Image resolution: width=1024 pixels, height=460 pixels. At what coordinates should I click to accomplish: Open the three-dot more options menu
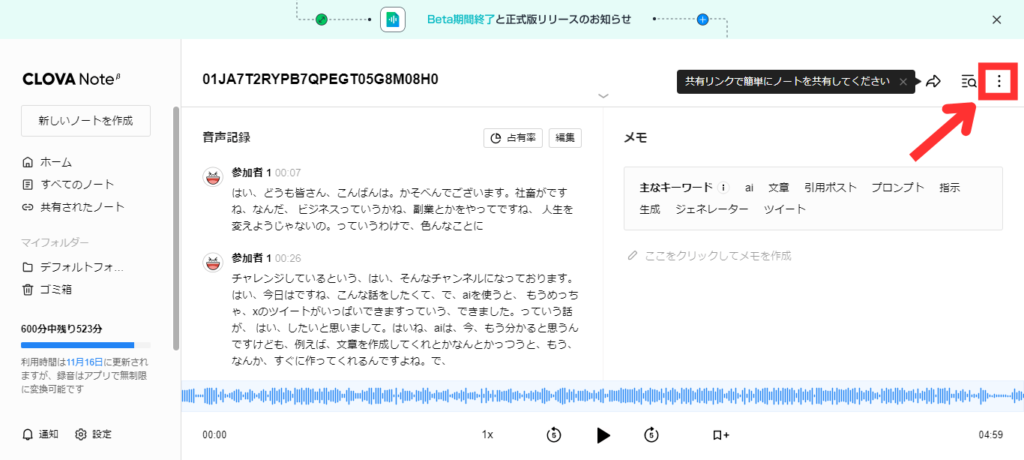(x=998, y=81)
